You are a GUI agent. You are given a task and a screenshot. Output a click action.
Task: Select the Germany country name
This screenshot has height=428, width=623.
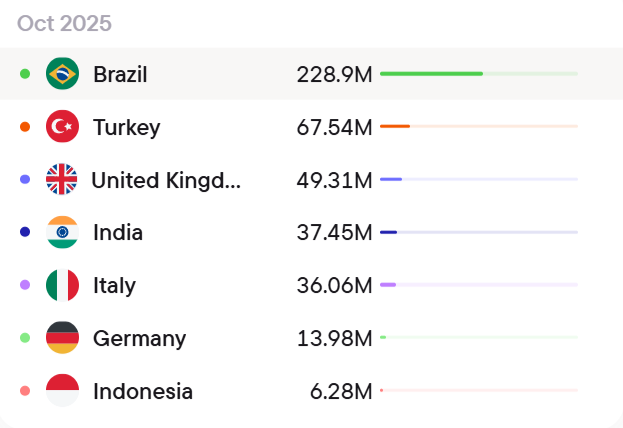click(139, 339)
